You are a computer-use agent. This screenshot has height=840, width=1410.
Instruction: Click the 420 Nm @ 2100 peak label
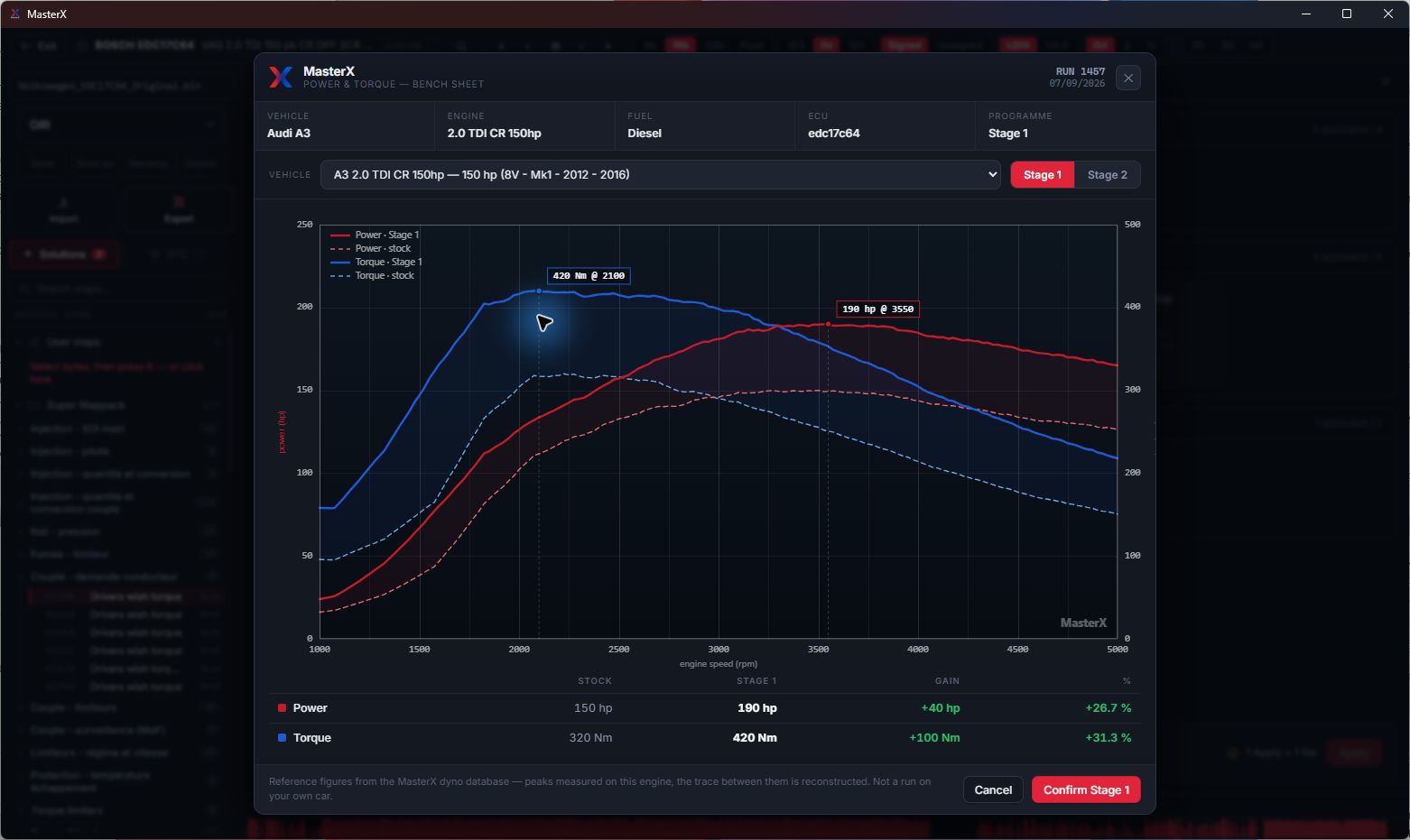589,275
